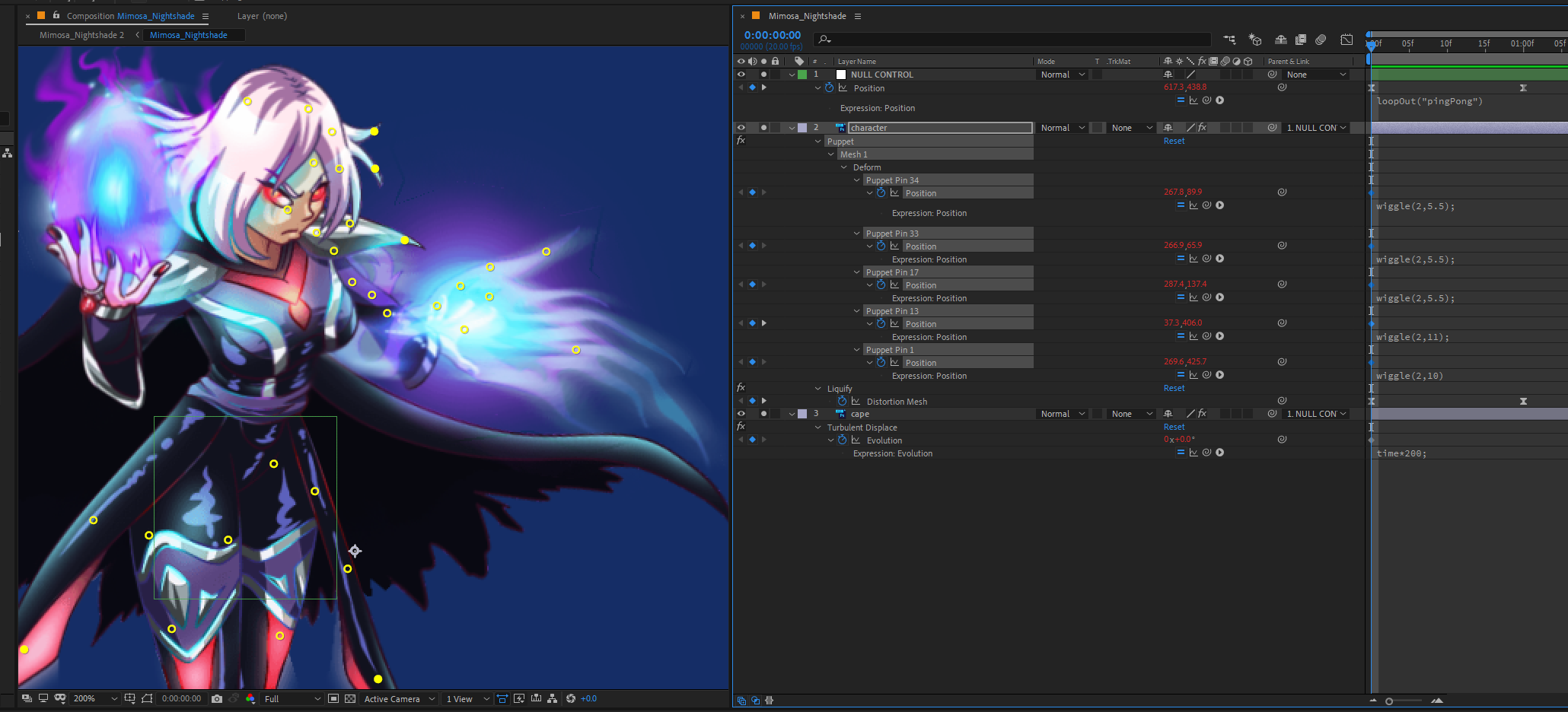Open the 200% magnification dropdown

[95, 698]
